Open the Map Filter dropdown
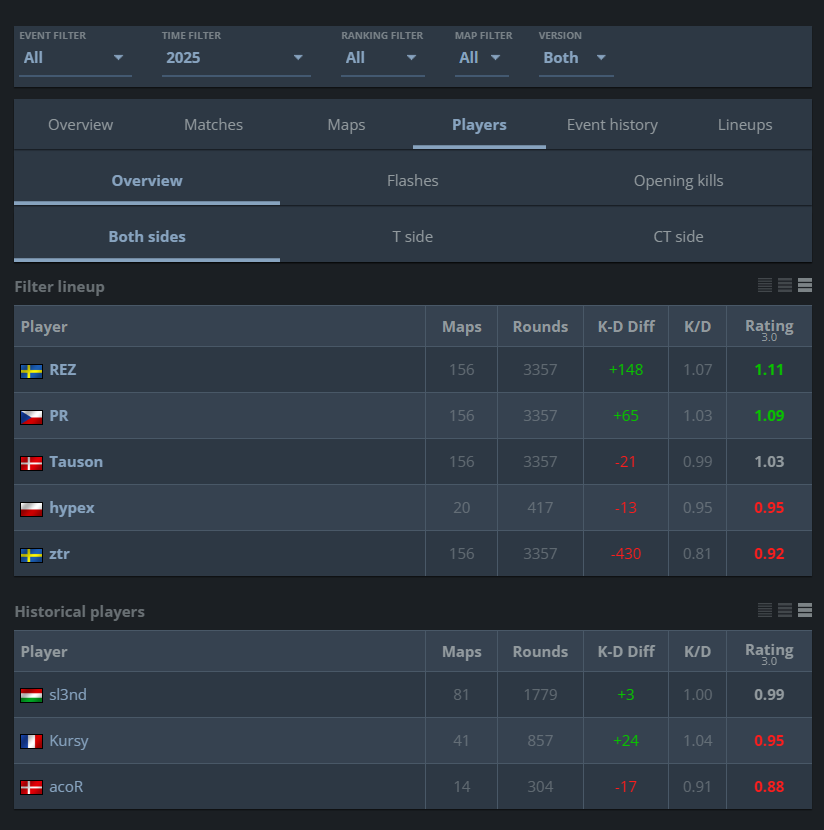 tap(482, 58)
